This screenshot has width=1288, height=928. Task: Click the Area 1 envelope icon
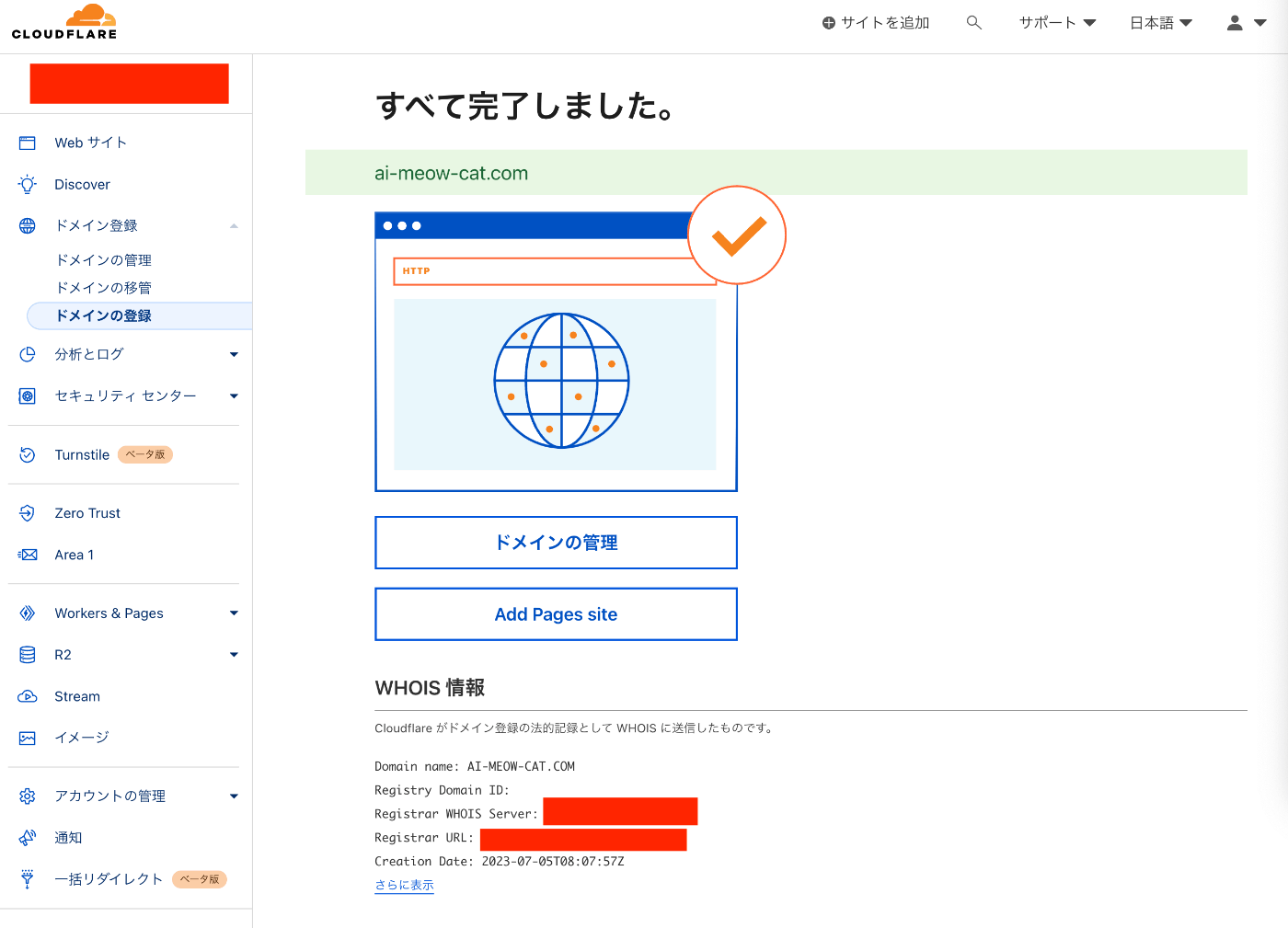[x=28, y=555]
